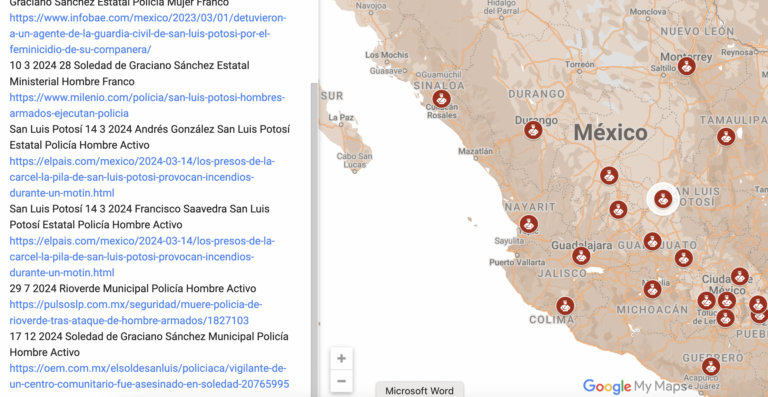Click the Acapulco marker in Guerrero
The height and width of the screenshot is (397, 768).
click(x=711, y=366)
